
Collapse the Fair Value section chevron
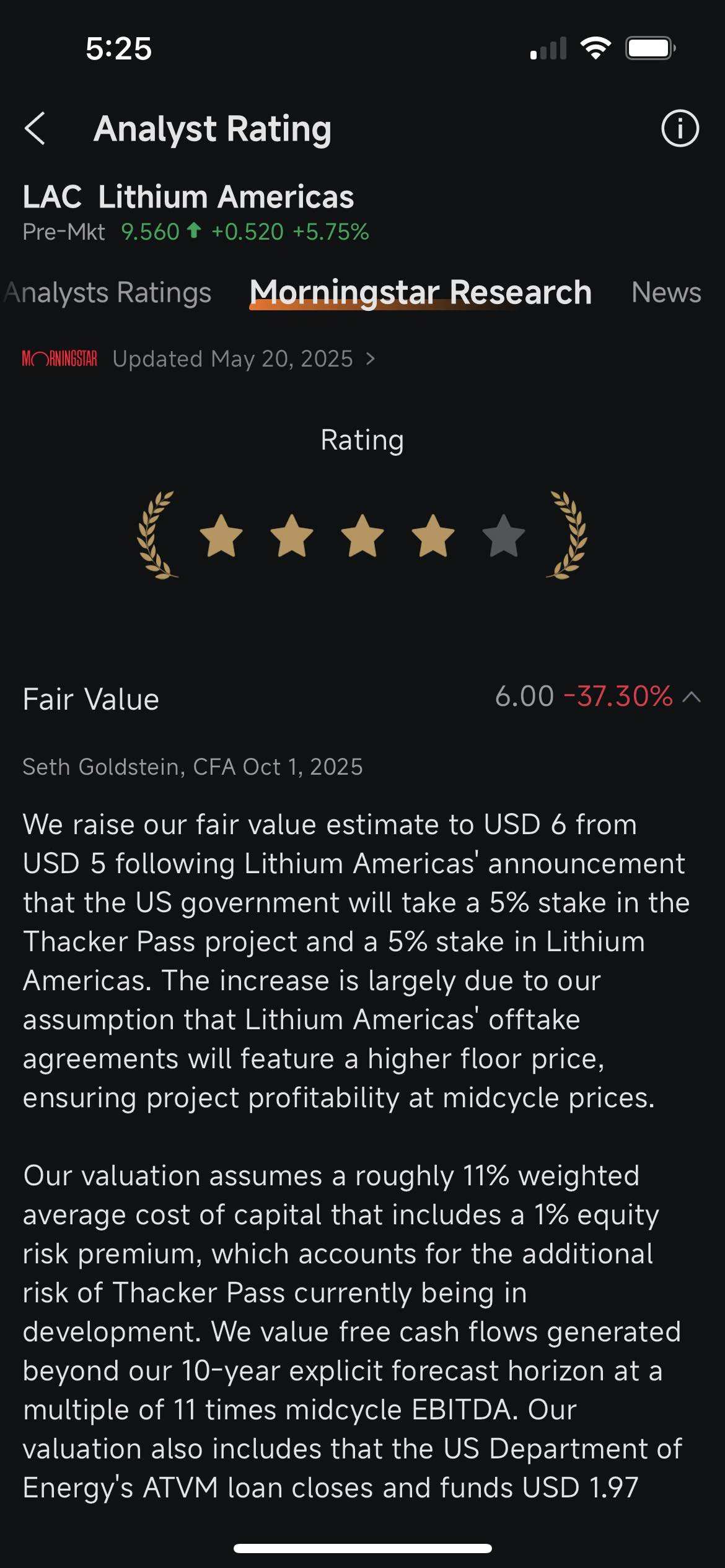(692, 697)
